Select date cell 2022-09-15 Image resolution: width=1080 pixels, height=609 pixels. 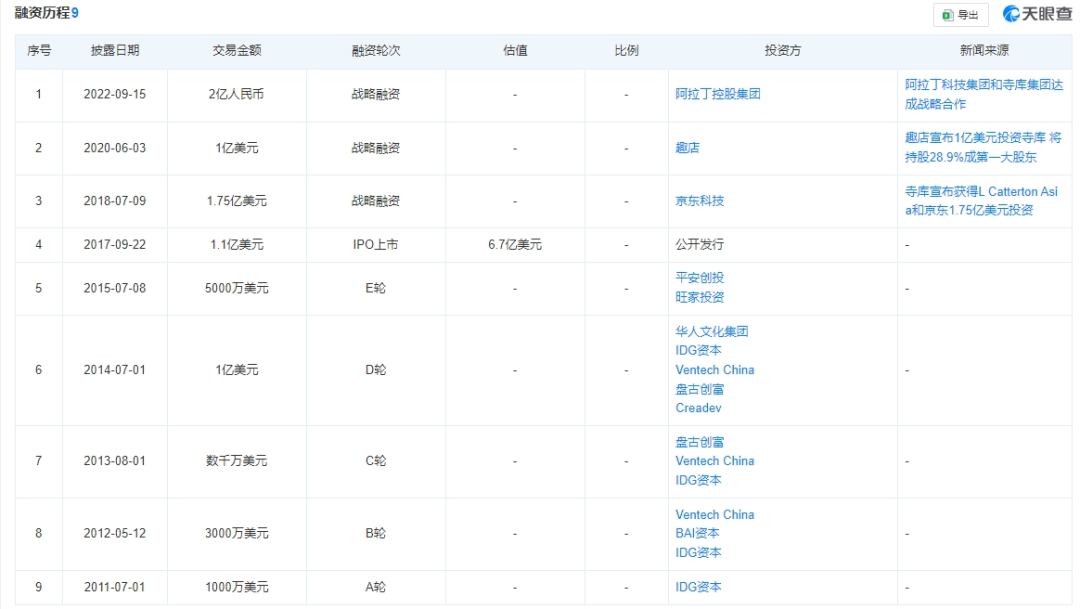point(115,94)
